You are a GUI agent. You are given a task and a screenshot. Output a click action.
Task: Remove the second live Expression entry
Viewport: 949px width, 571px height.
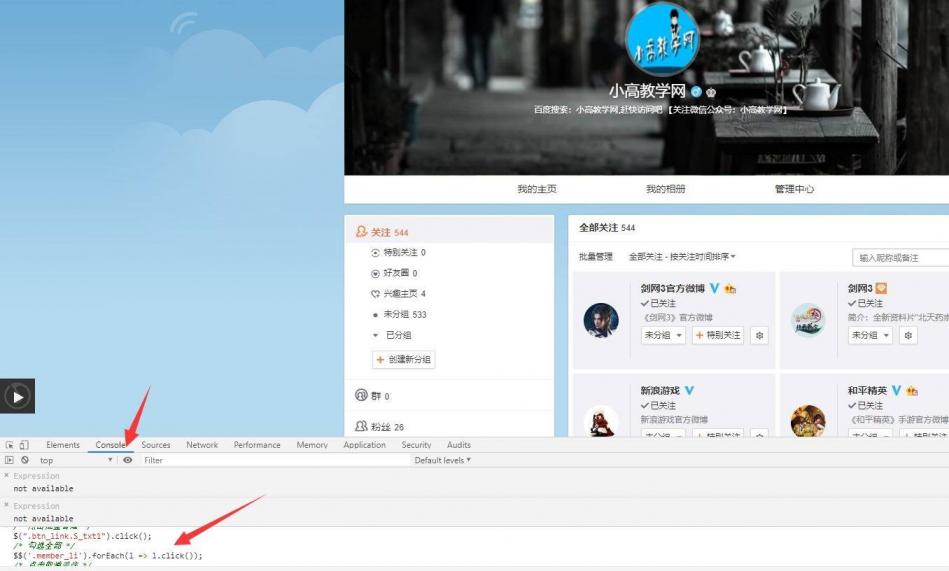click(x=7, y=505)
